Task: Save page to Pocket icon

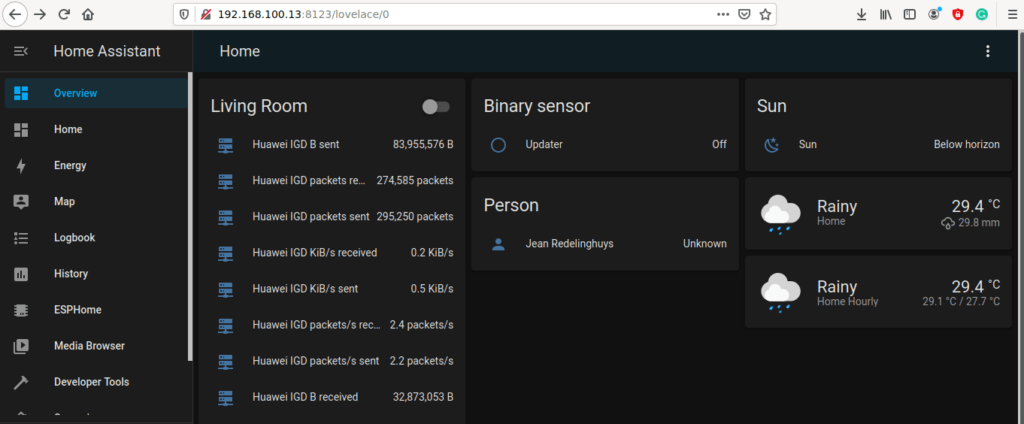Action: (744, 14)
